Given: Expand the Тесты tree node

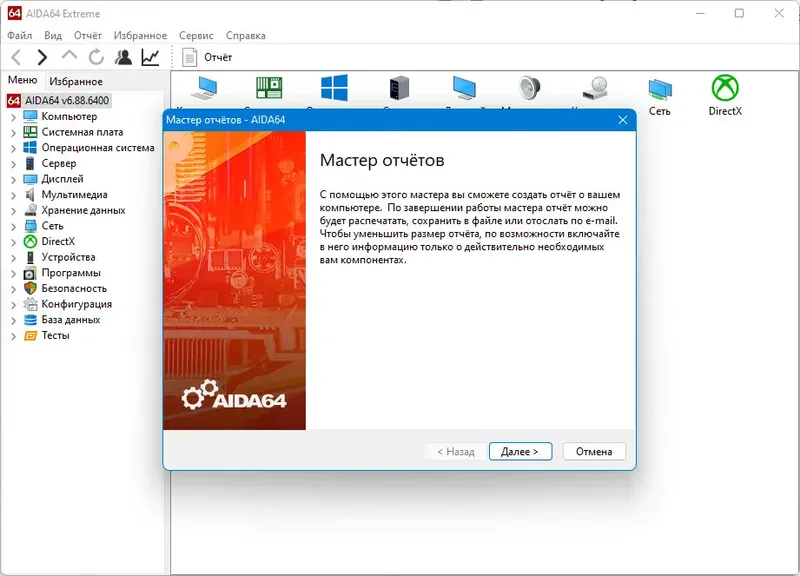Looking at the screenshot, I should [x=13, y=336].
